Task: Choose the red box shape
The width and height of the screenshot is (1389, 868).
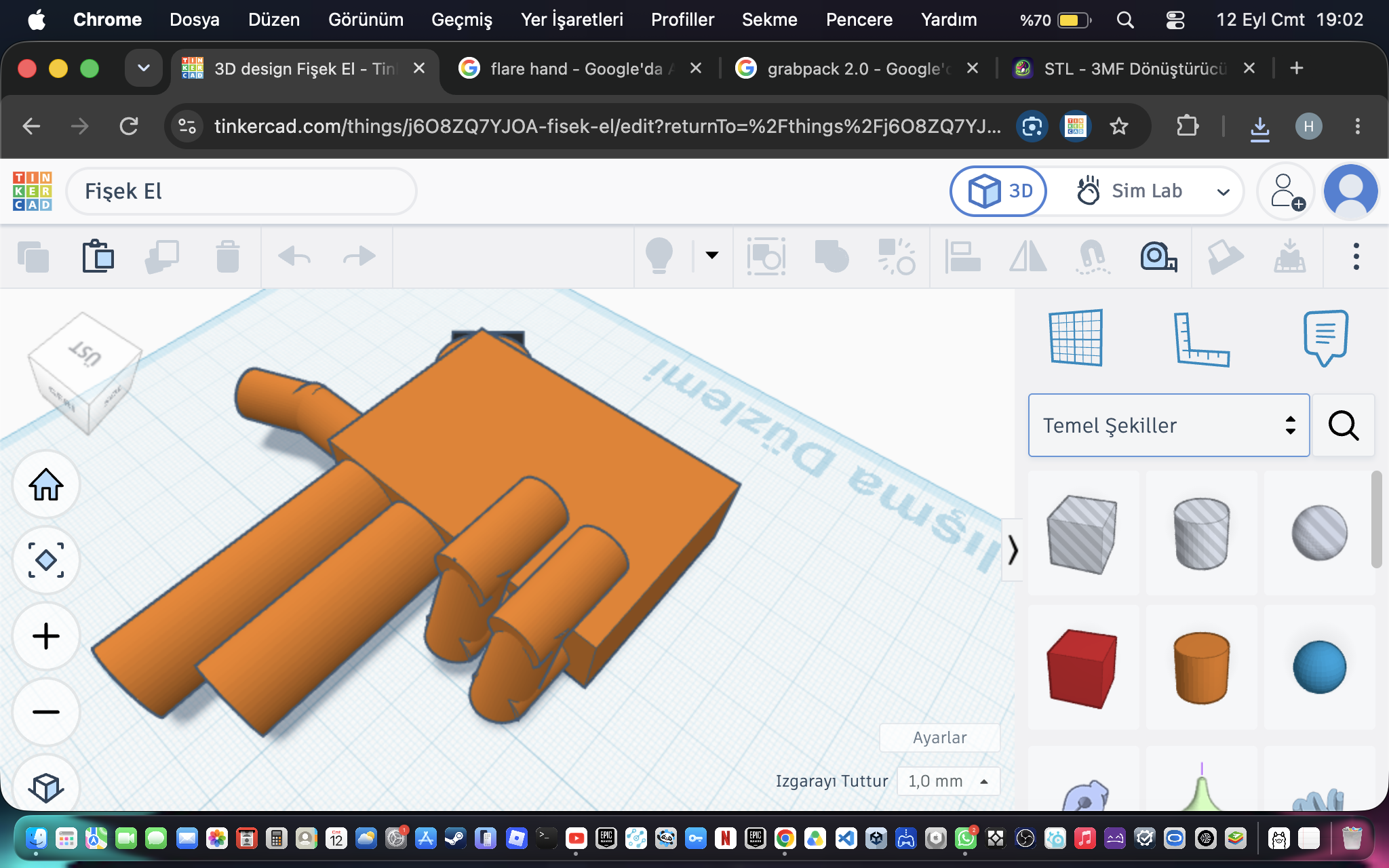Action: (1082, 669)
